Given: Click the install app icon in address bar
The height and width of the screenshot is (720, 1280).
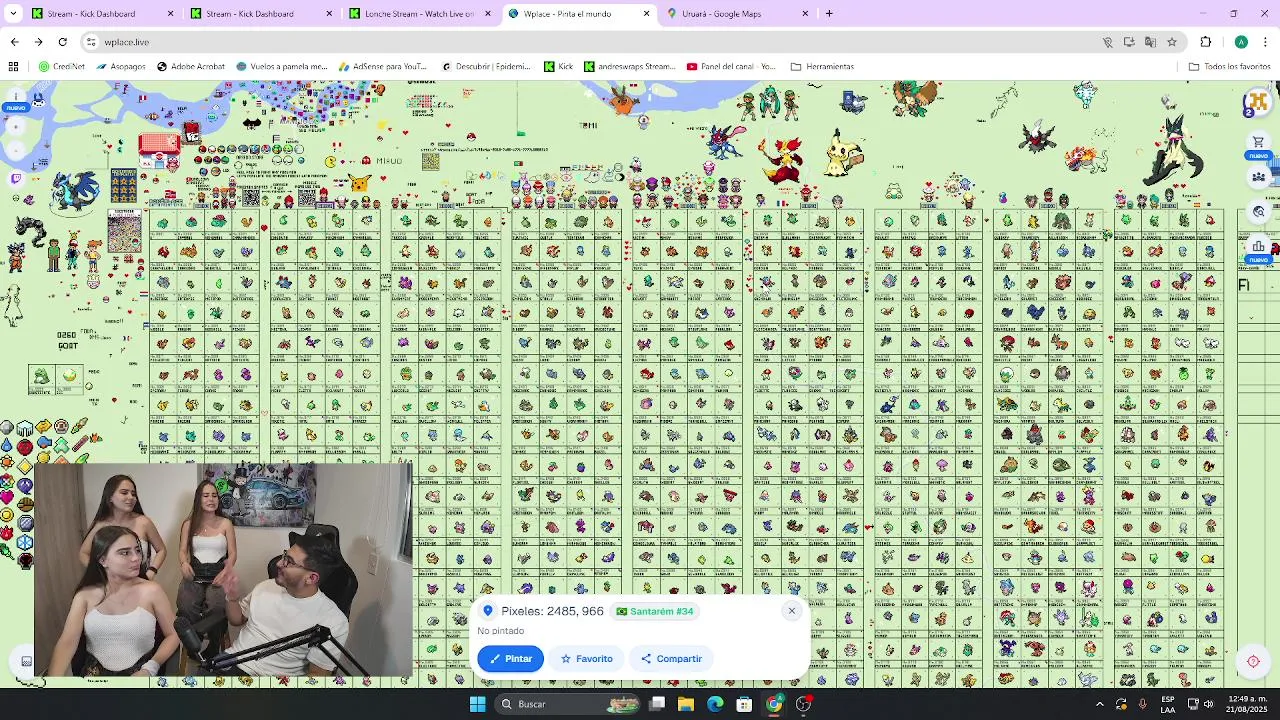Looking at the screenshot, I should pos(1129,42).
